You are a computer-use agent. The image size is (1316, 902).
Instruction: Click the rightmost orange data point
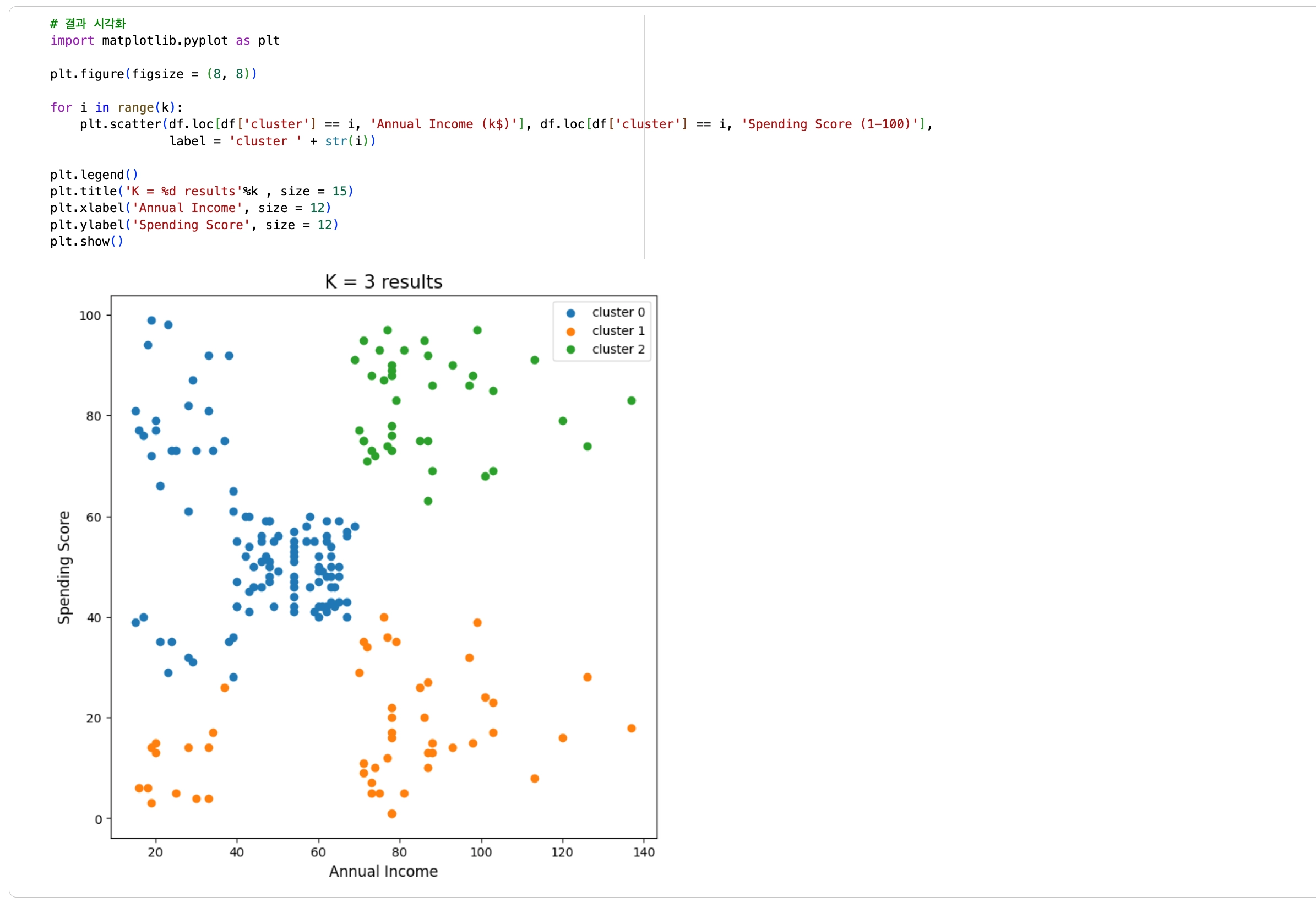click(632, 729)
